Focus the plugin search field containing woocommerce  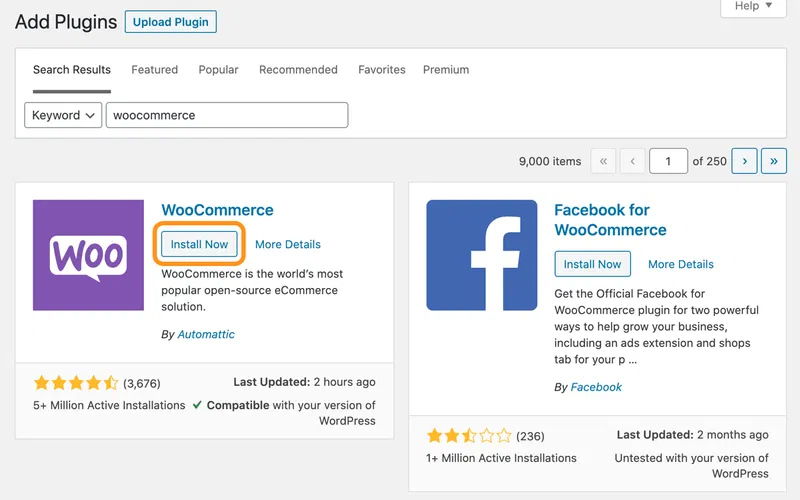227,115
